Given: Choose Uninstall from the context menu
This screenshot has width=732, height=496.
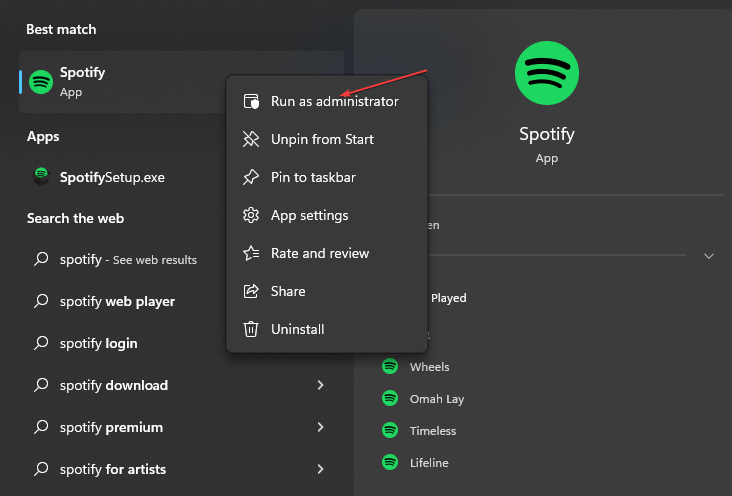Looking at the screenshot, I should click(327, 329).
